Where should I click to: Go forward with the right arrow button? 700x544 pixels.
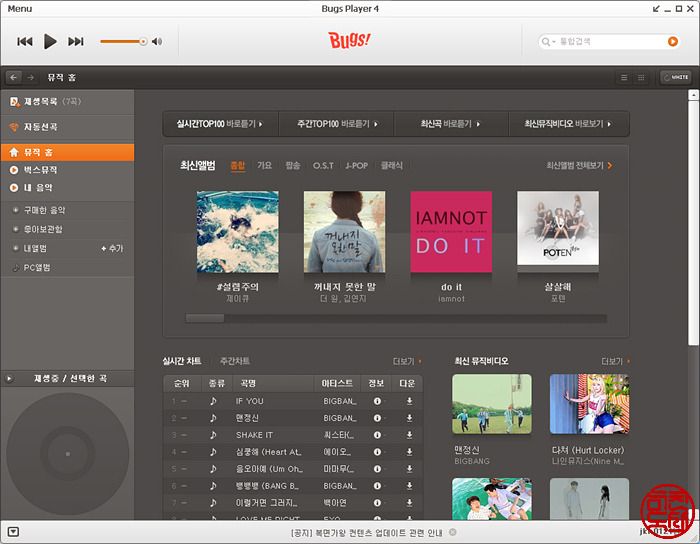(31, 78)
